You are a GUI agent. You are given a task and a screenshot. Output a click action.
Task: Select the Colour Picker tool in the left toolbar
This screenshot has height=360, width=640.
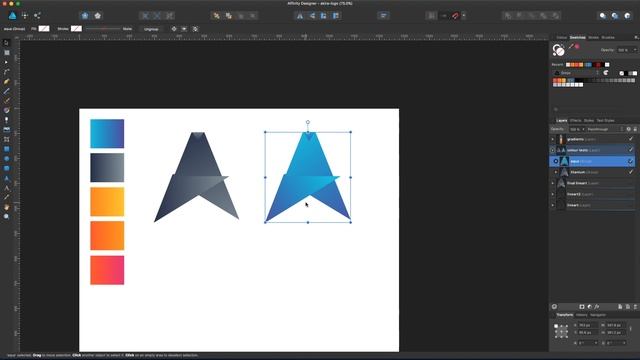click(x=7, y=197)
